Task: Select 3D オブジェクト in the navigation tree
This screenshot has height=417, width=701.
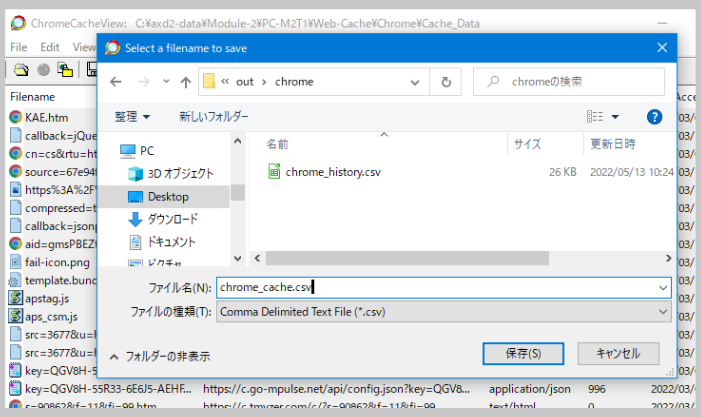Action: (x=171, y=173)
